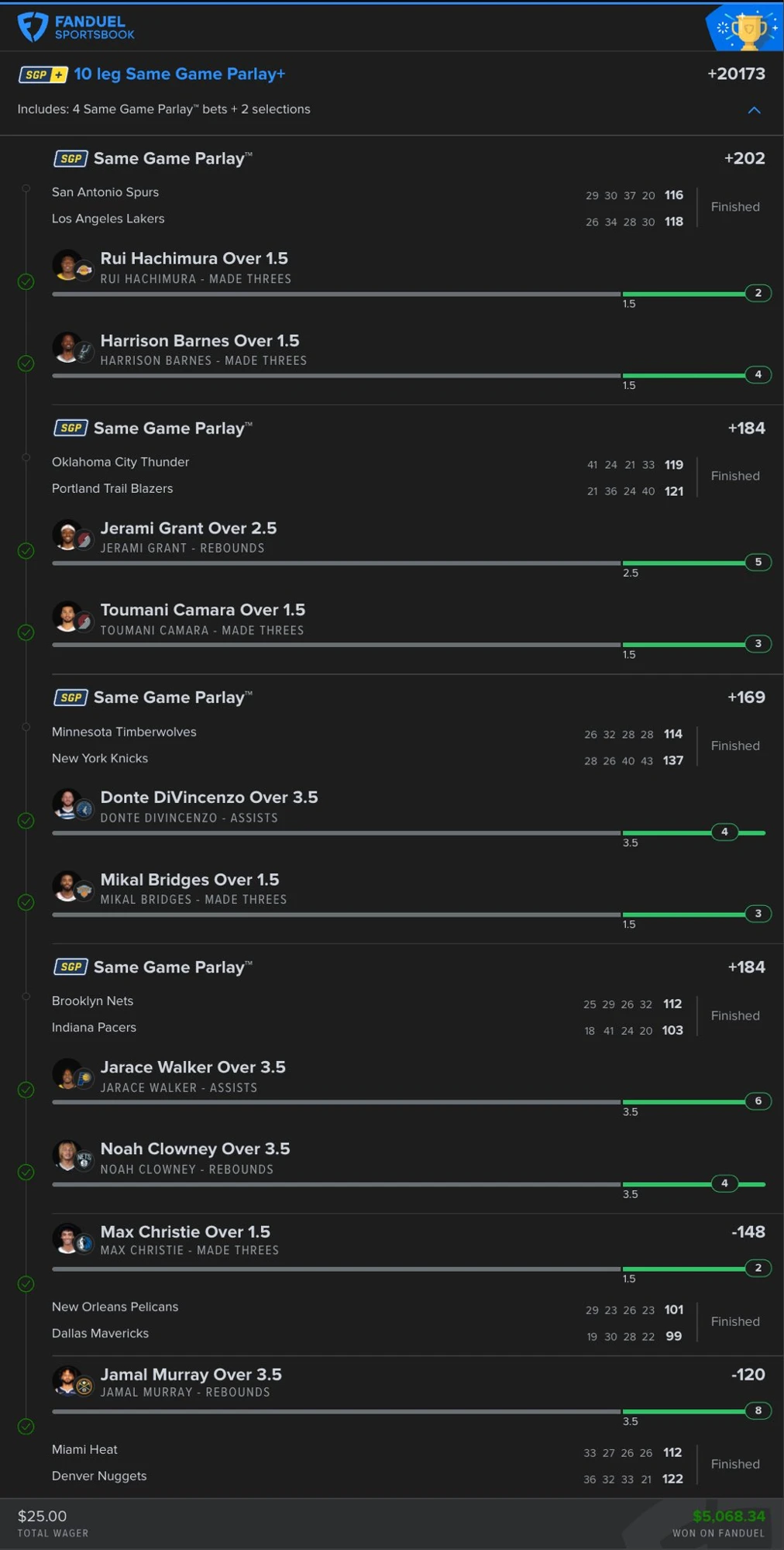Click Harrison Barnes' player avatar
This screenshot has height=1550, width=784.
67,347
